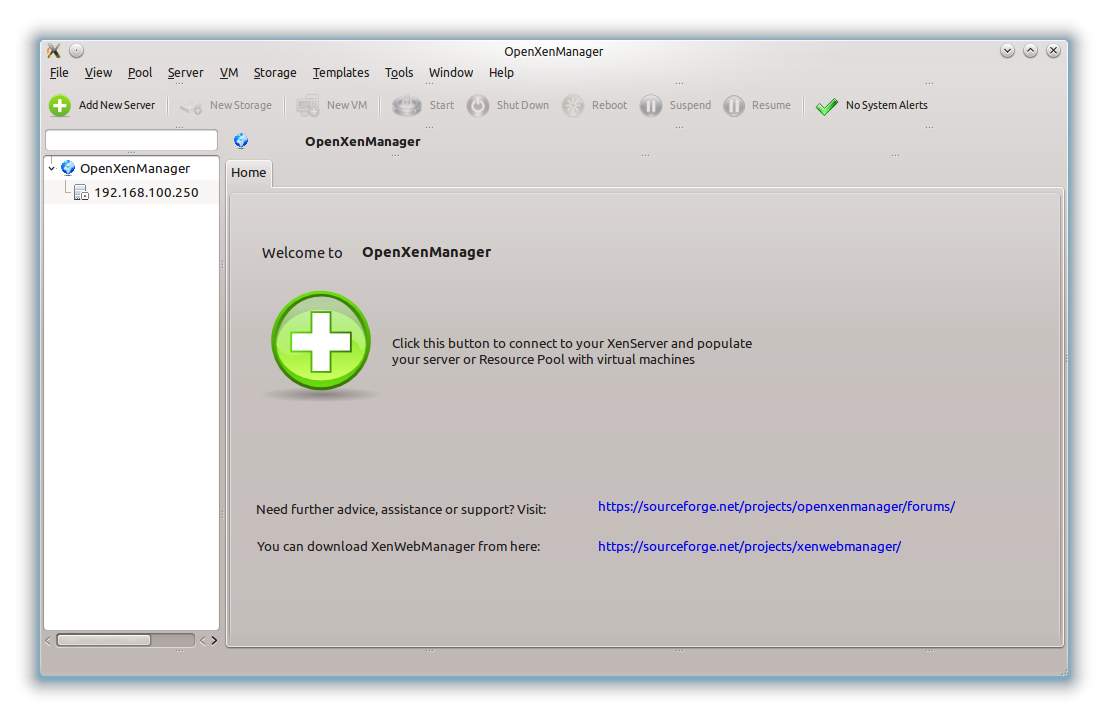
Task: Click the large green plus connect button
Action: 321,341
